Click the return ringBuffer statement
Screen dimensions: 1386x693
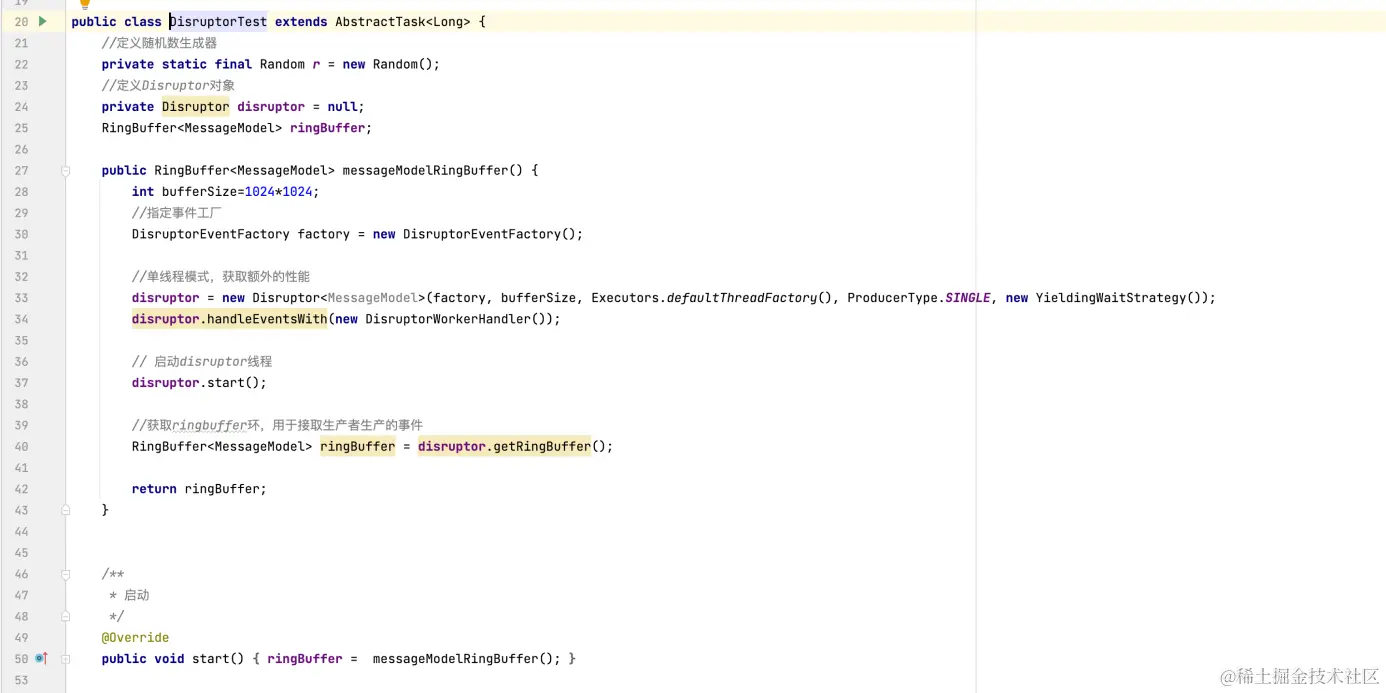[x=199, y=489]
